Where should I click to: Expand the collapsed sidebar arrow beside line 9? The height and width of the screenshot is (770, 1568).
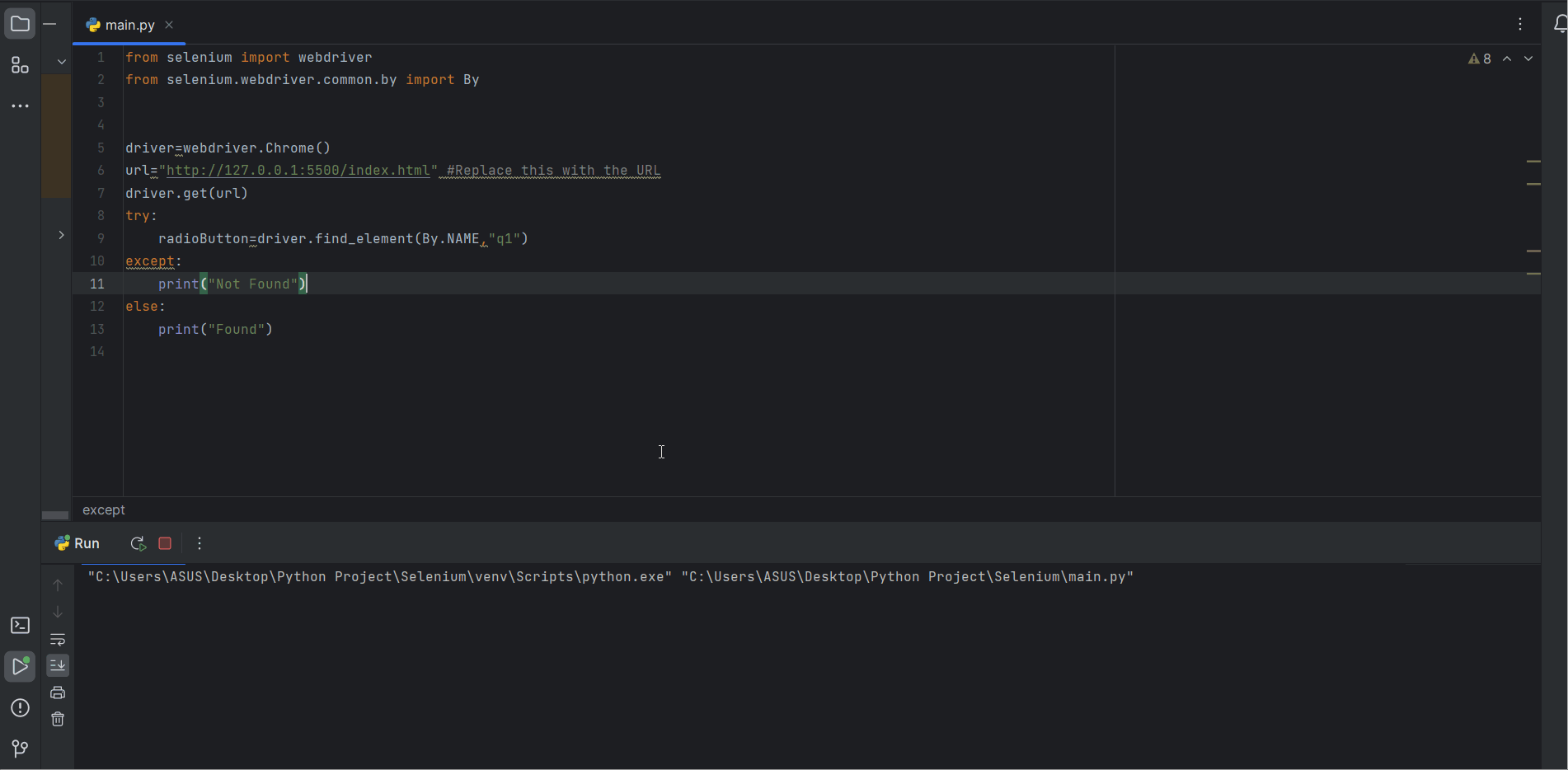click(x=61, y=235)
